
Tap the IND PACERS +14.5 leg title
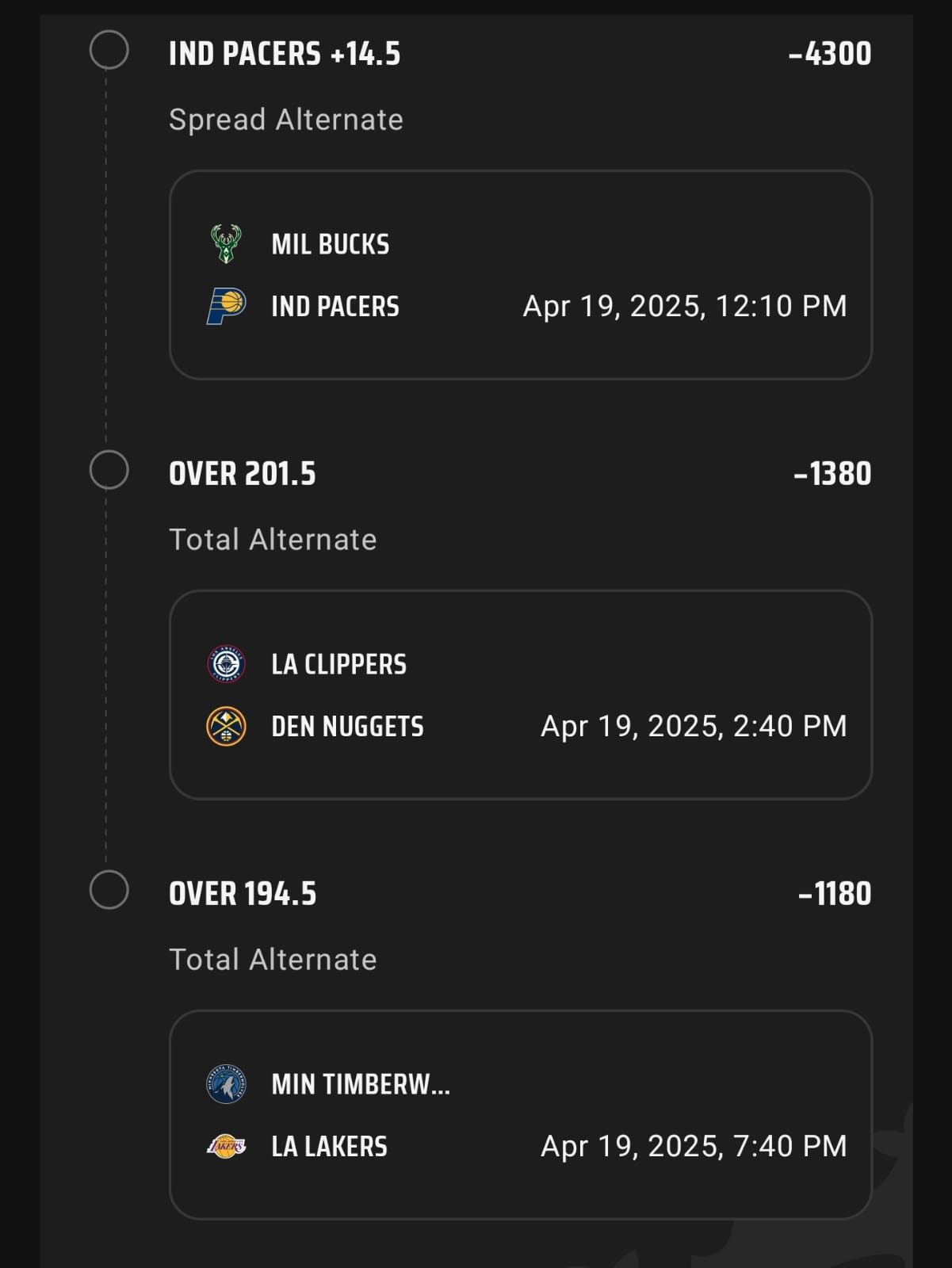pyautogui.click(x=285, y=55)
